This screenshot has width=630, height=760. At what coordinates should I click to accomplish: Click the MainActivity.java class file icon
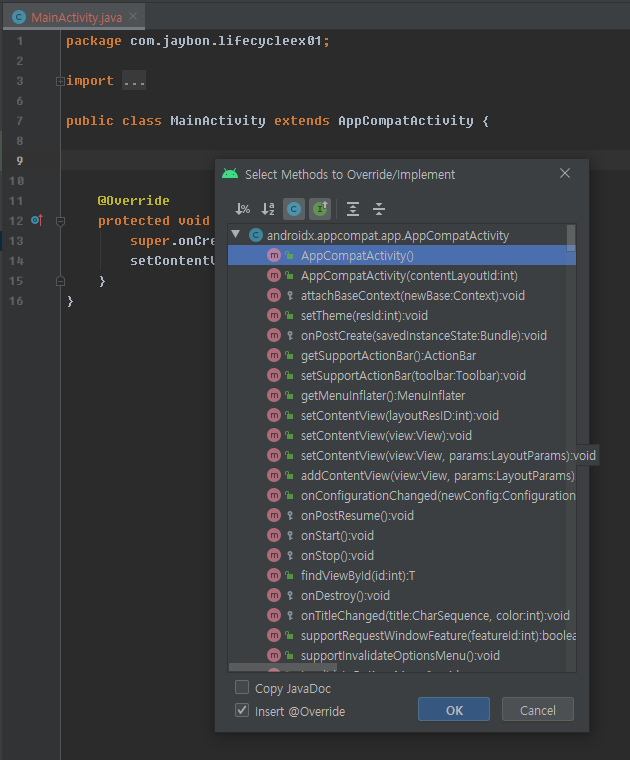point(18,17)
